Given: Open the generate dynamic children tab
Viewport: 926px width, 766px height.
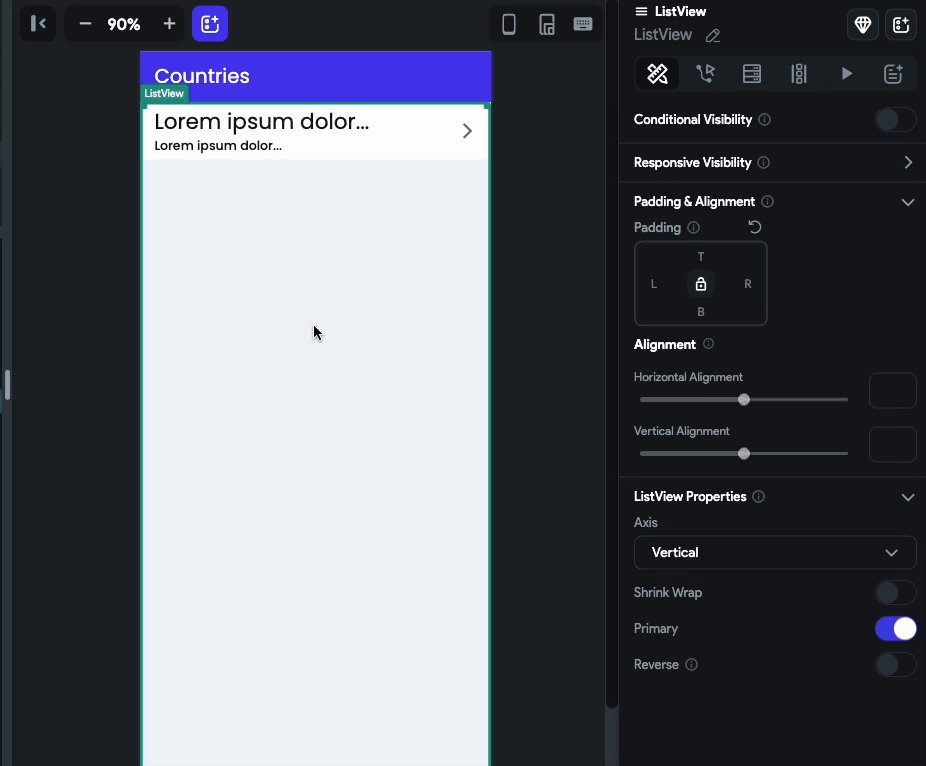Looking at the screenshot, I should (x=798, y=74).
